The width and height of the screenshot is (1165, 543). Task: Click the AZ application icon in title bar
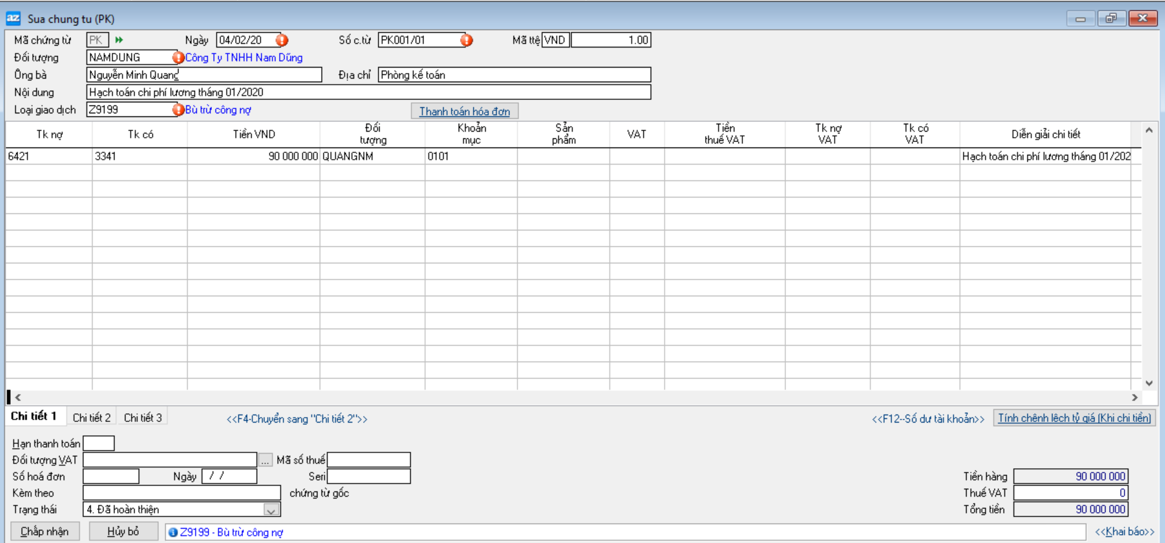point(13,18)
